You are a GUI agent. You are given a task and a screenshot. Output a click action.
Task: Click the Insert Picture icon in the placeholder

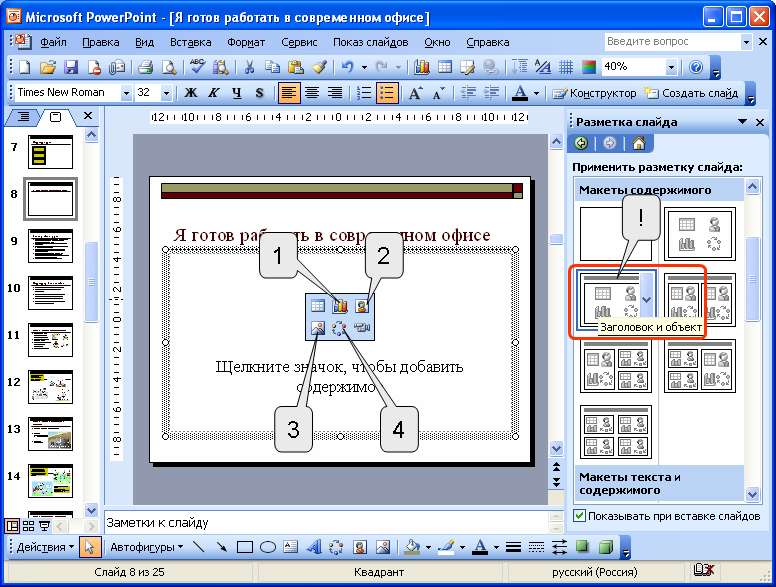click(x=318, y=328)
